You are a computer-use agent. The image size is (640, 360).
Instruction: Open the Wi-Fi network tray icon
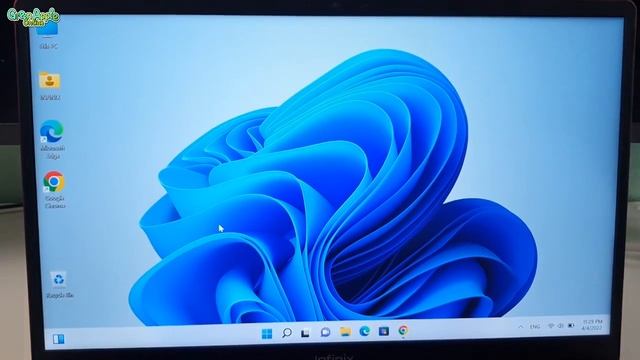click(551, 326)
